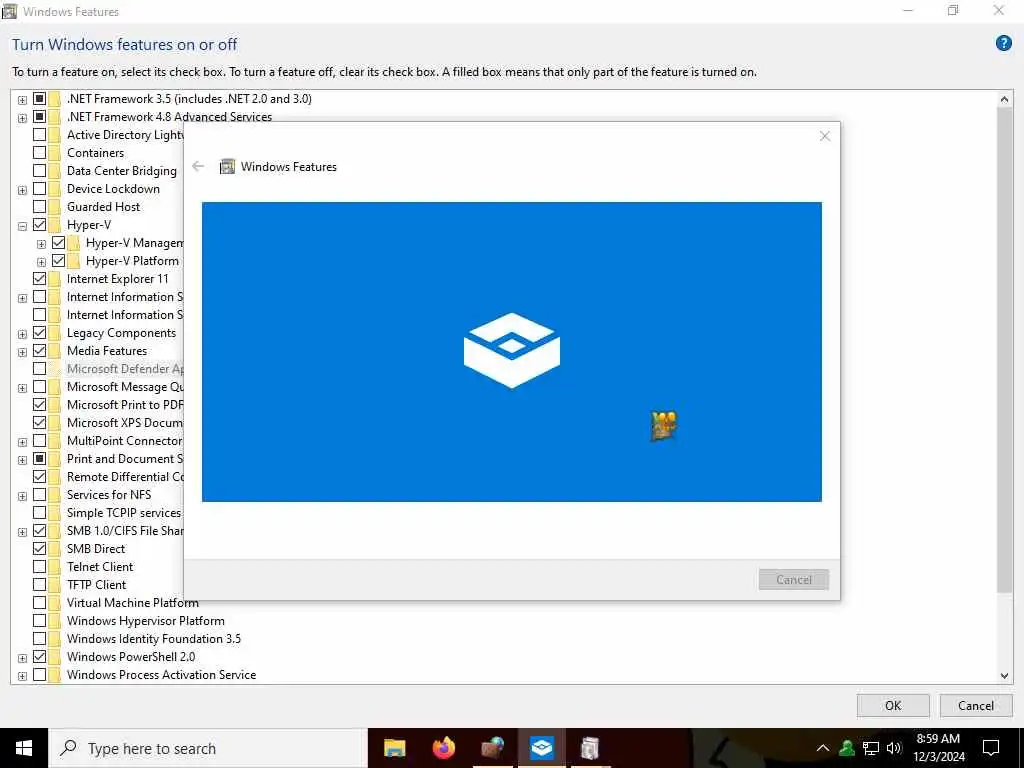Screen dimensions: 1024x768
Task: Click the feature list scroll up arrow
Action: click(1004, 99)
